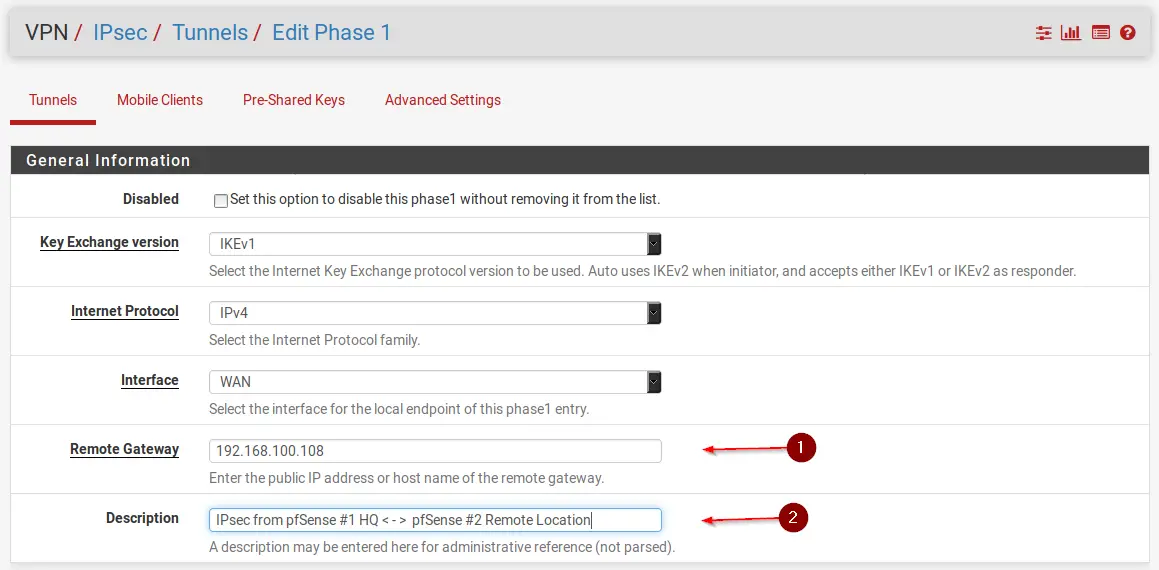Tick the Disabled phase1 checkbox
Viewport: 1159px width, 570px height.
pos(221,200)
